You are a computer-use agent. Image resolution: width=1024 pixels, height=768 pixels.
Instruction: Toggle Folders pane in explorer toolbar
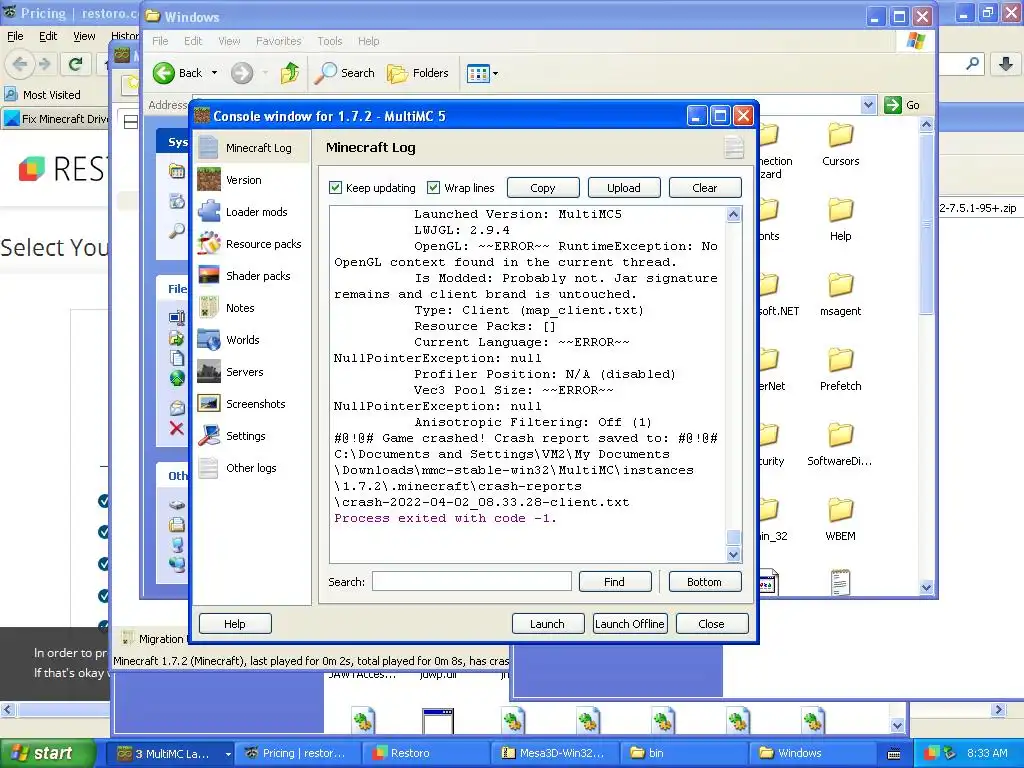[417, 73]
